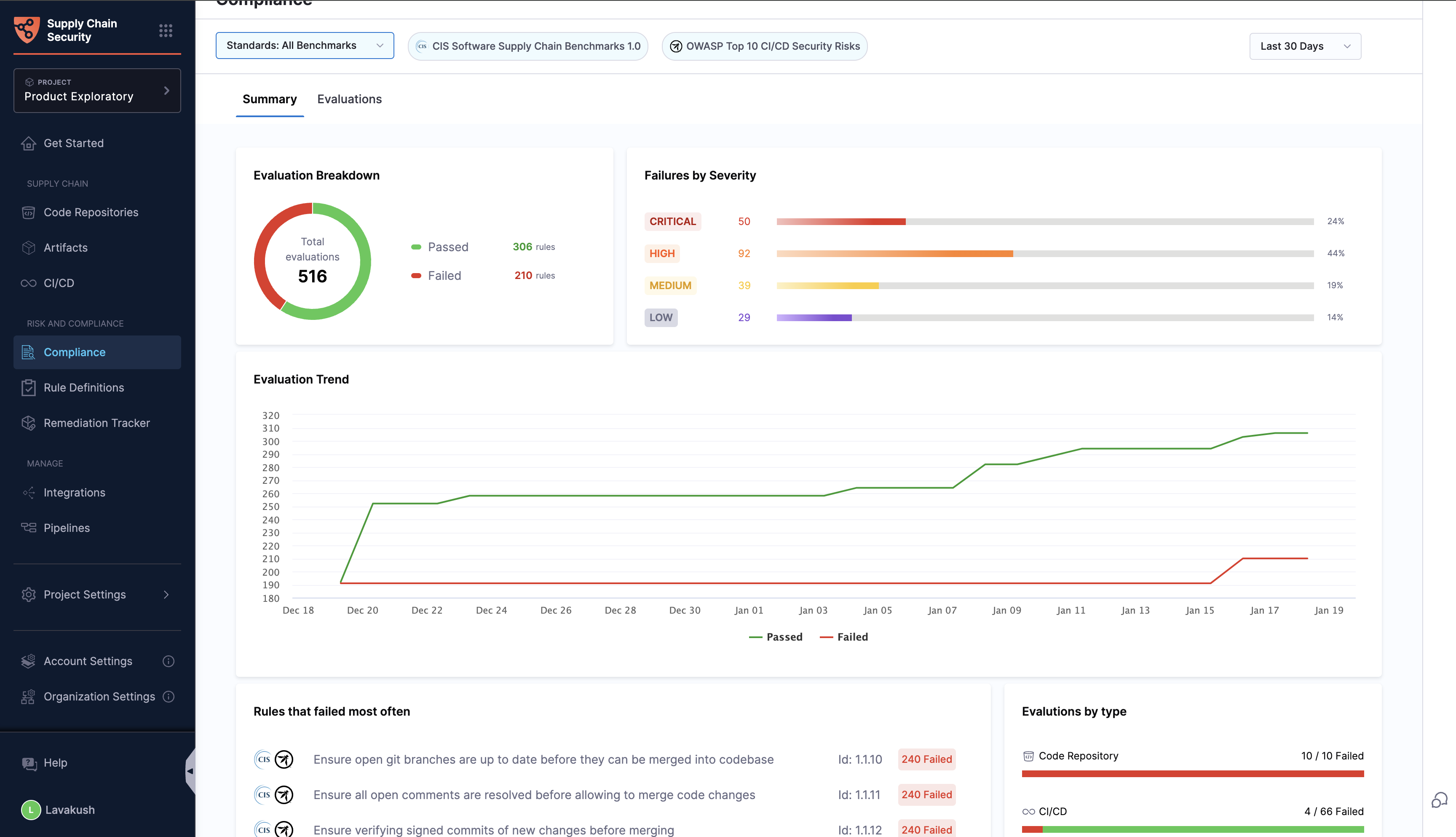Open Artifacts from the sidebar
Viewport: 1456px width, 837px height.
tap(65, 248)
